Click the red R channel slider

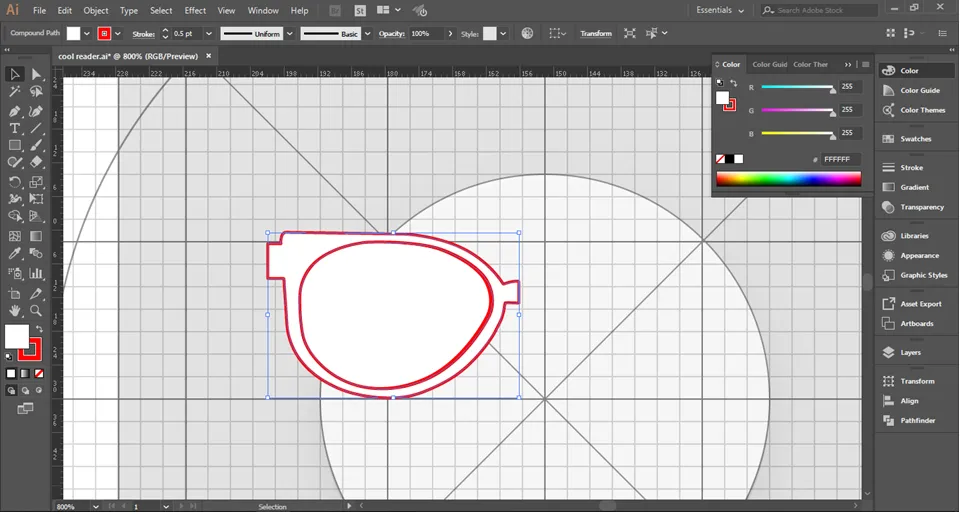[797, 88]
